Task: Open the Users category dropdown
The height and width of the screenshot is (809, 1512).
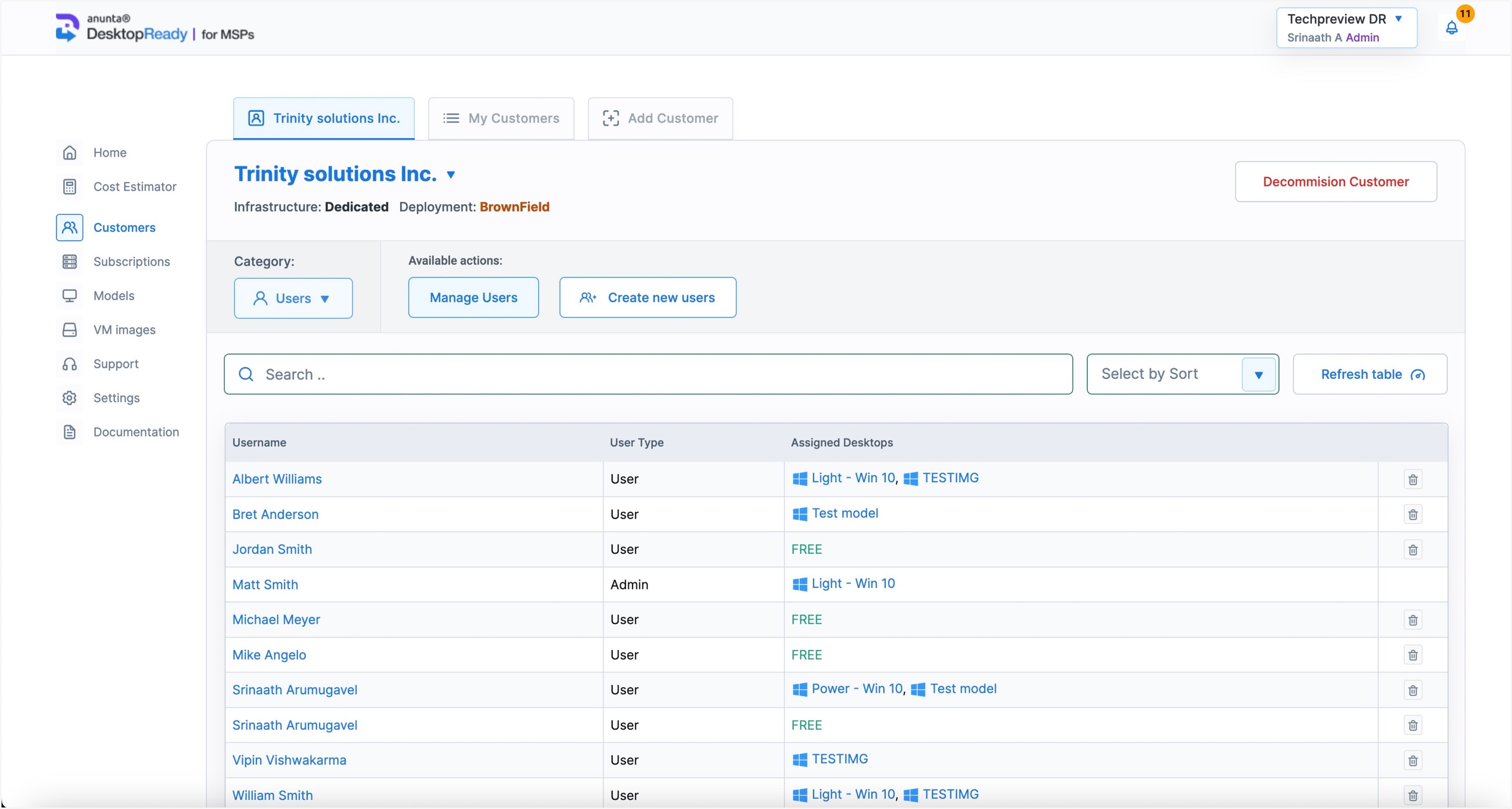Action: [x=293, y=298]
